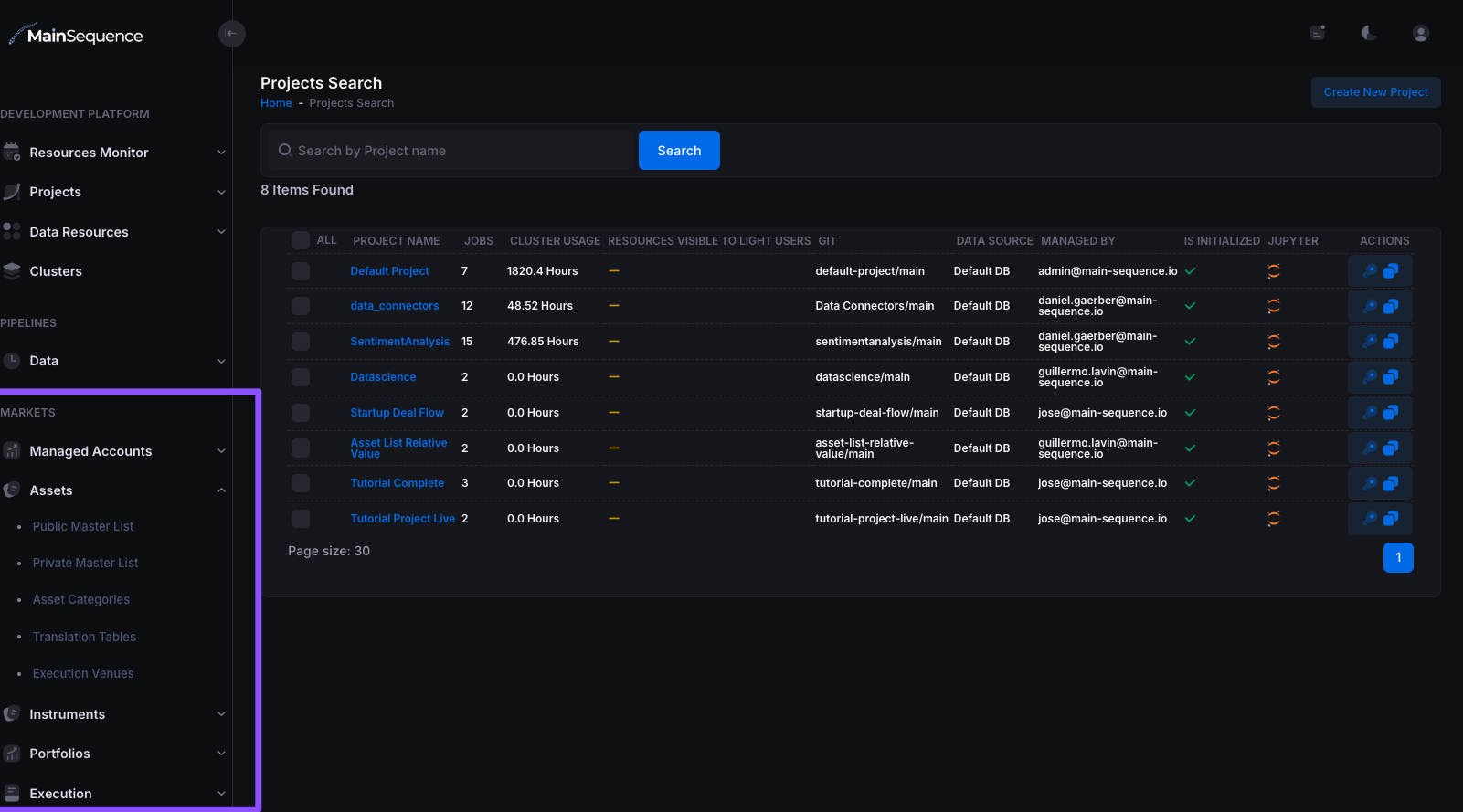Open Public Master List under Assets
This screenshot has width=1463, height=812.
[83, 526]
